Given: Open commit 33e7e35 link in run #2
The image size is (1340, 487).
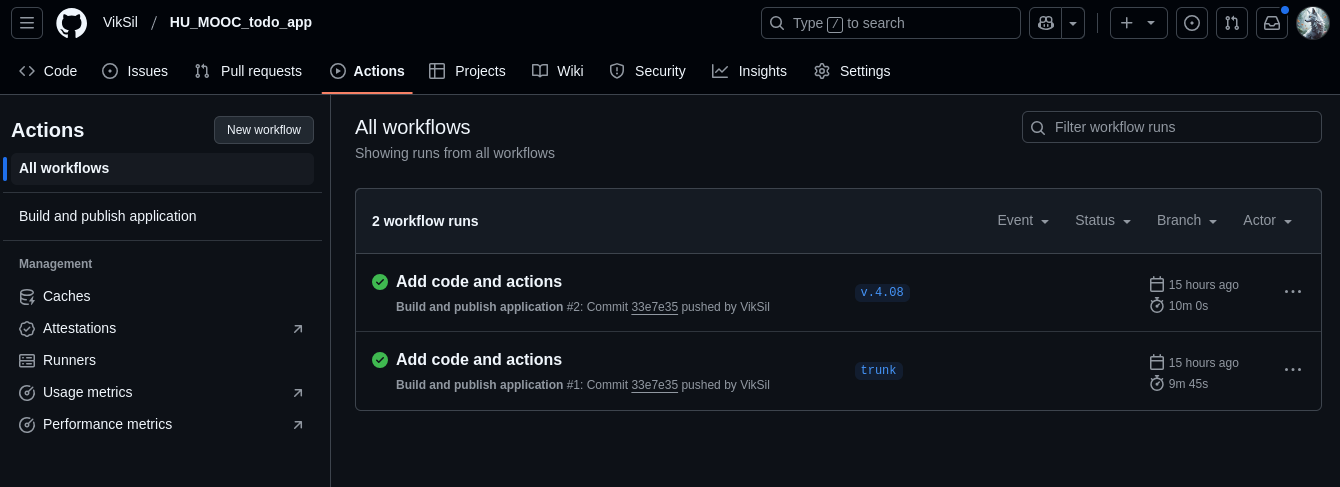Looking at the screenshot, I should (654, 307).
